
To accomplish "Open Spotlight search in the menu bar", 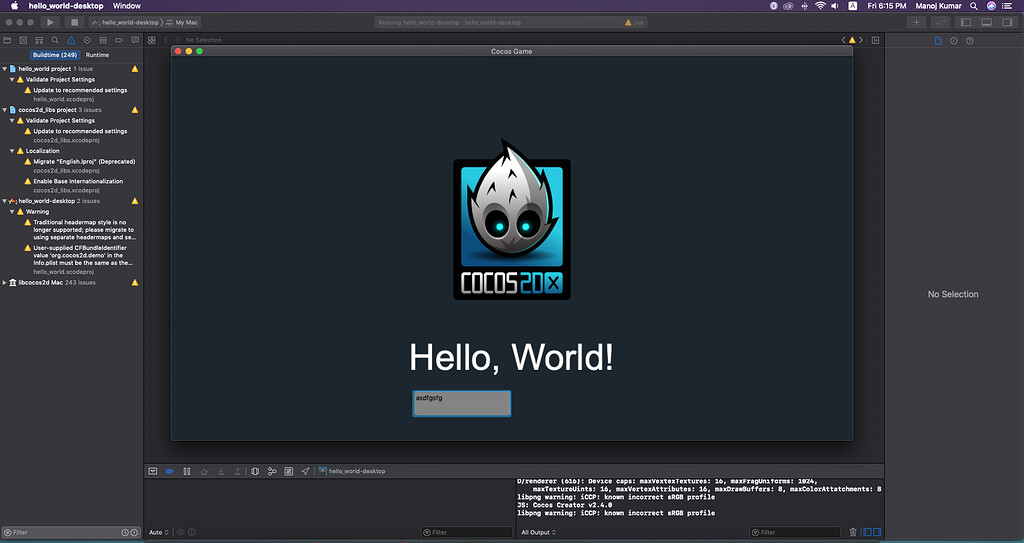I will (974, 6).
